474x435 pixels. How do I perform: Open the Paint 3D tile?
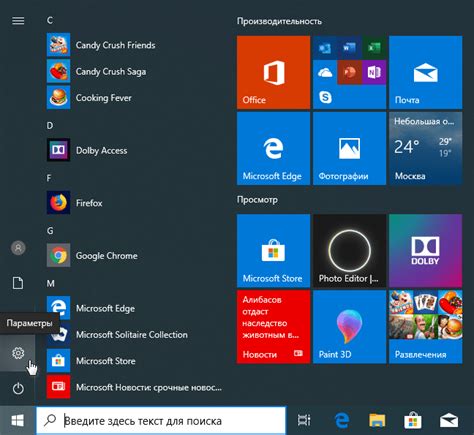349,327
